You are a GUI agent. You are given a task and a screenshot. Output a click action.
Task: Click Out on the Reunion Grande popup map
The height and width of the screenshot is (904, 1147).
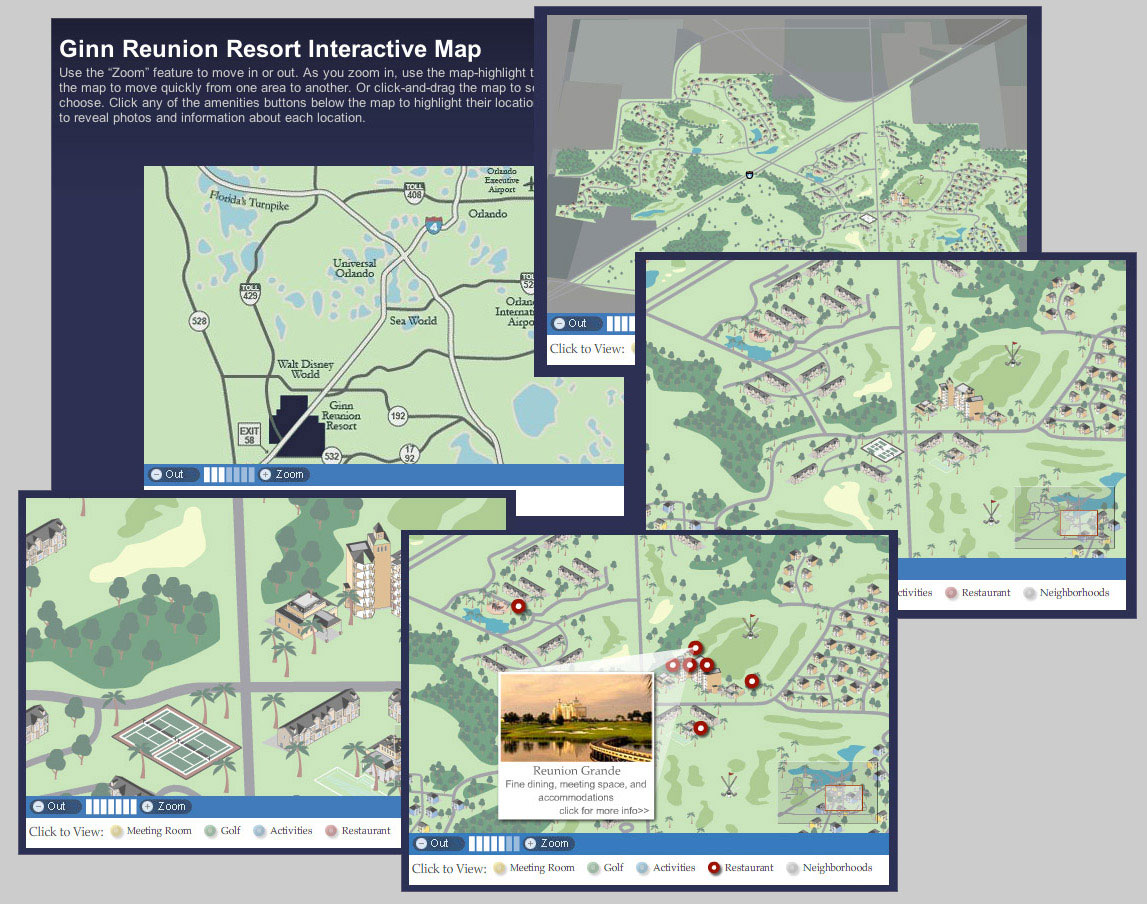tap(432, 843)
